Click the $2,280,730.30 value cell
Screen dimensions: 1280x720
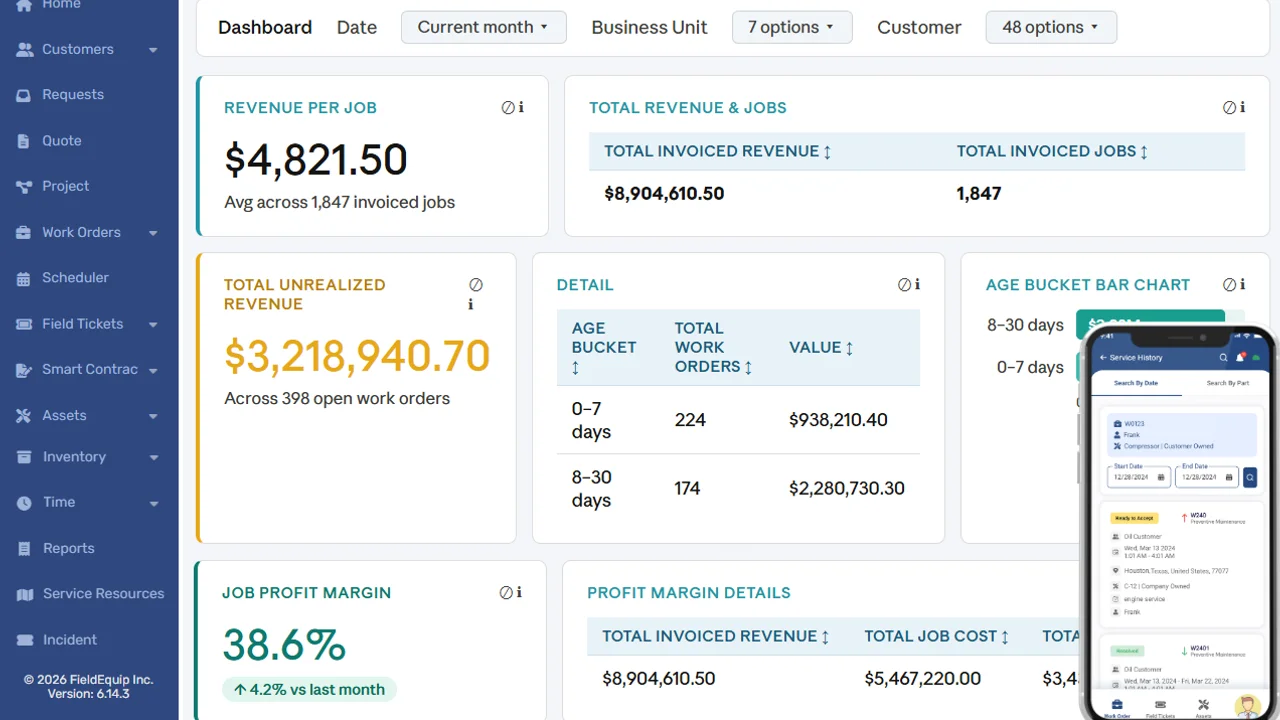coord(847,489)
